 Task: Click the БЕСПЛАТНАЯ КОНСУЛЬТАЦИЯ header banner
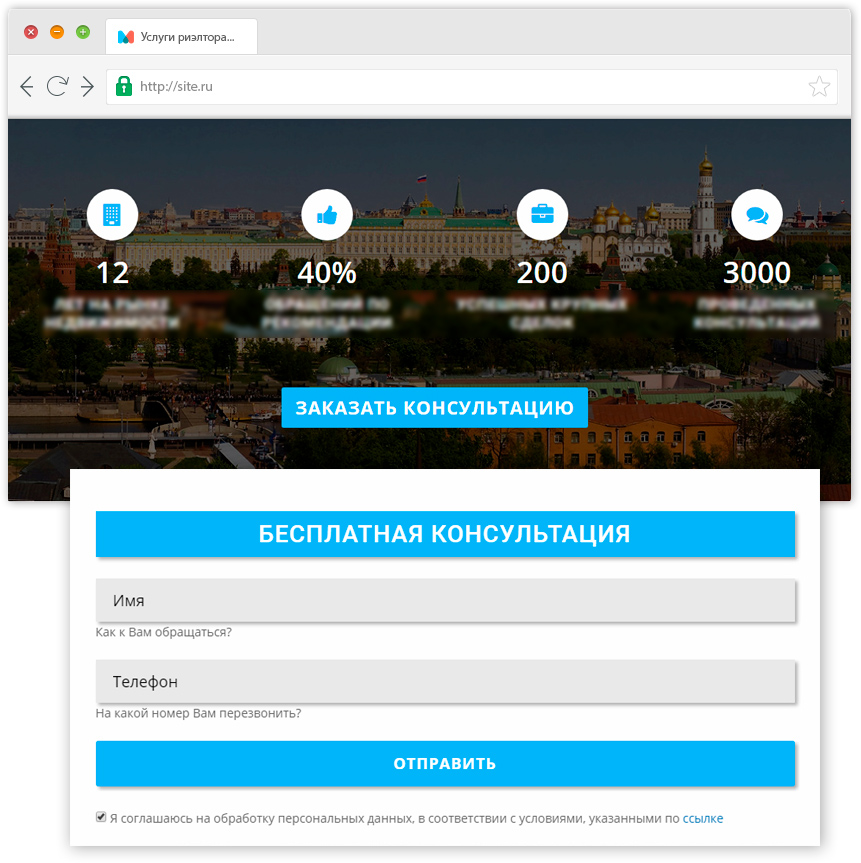[x=445, y=534]
